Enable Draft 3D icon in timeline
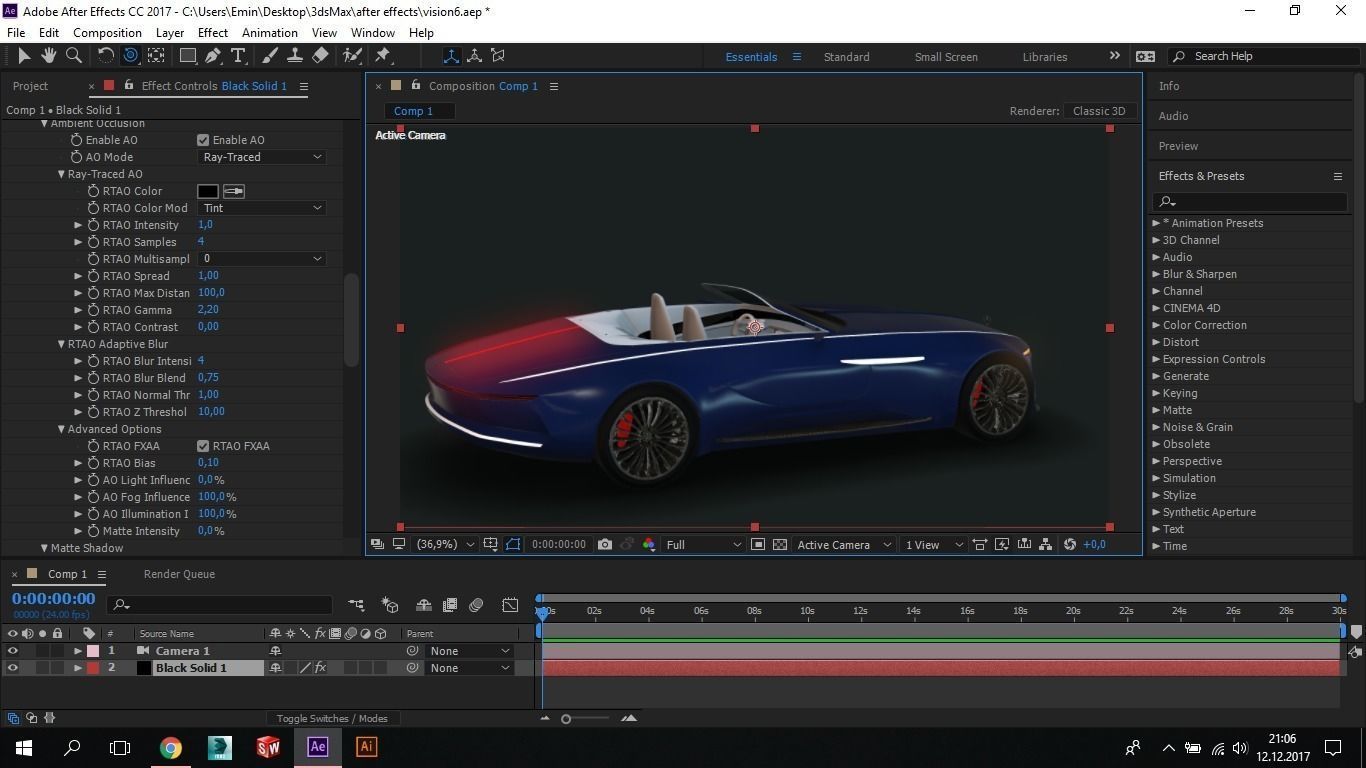1366x768 pixels. coord(390,605)
